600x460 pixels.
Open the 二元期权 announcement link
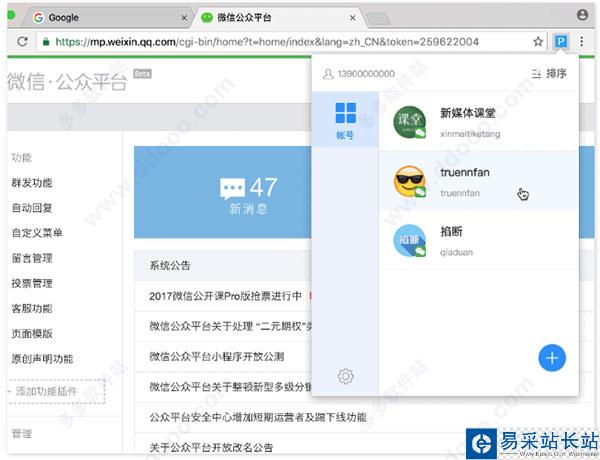coord(231,326)
